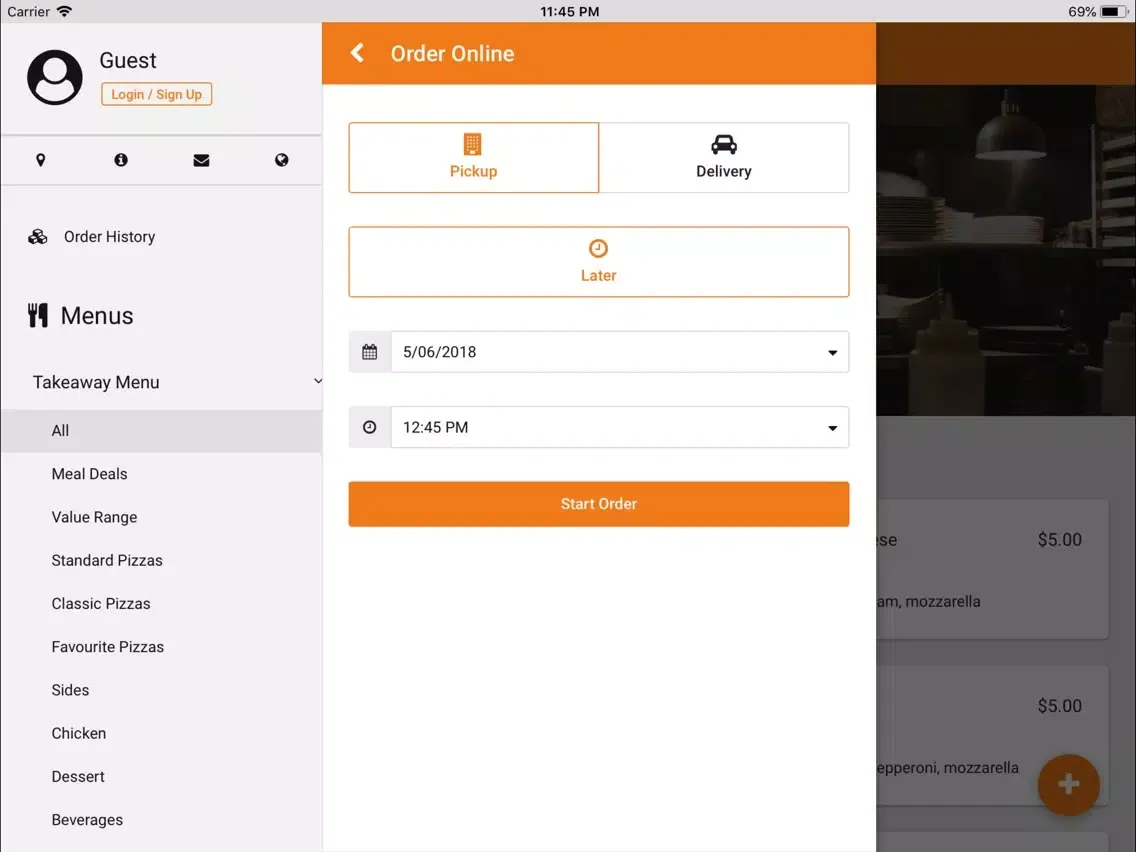The image size is (1136, 852).
Task: Tap the calendar icon beside date
Action: pos(369,352)
